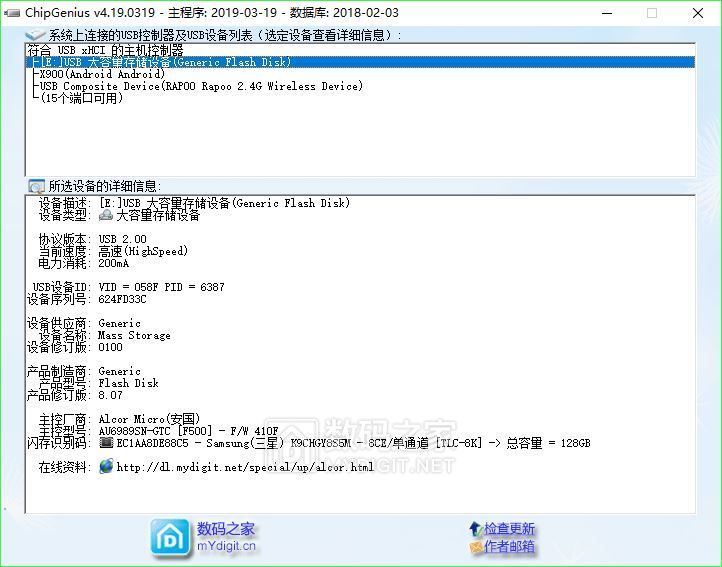This screenshot has width=722, height=567.
Task: Select the USB xHCI host controller row
Action: point(360,50)
